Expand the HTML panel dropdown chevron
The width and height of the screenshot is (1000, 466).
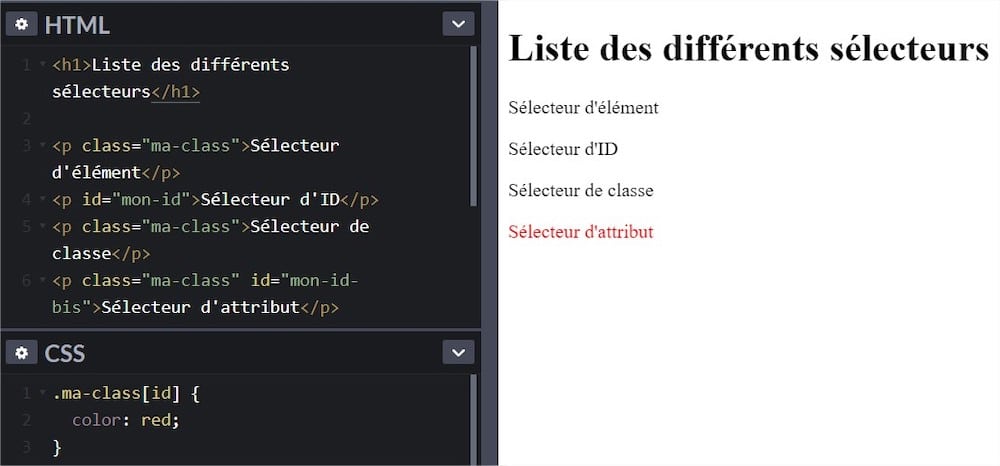[458, 25]
